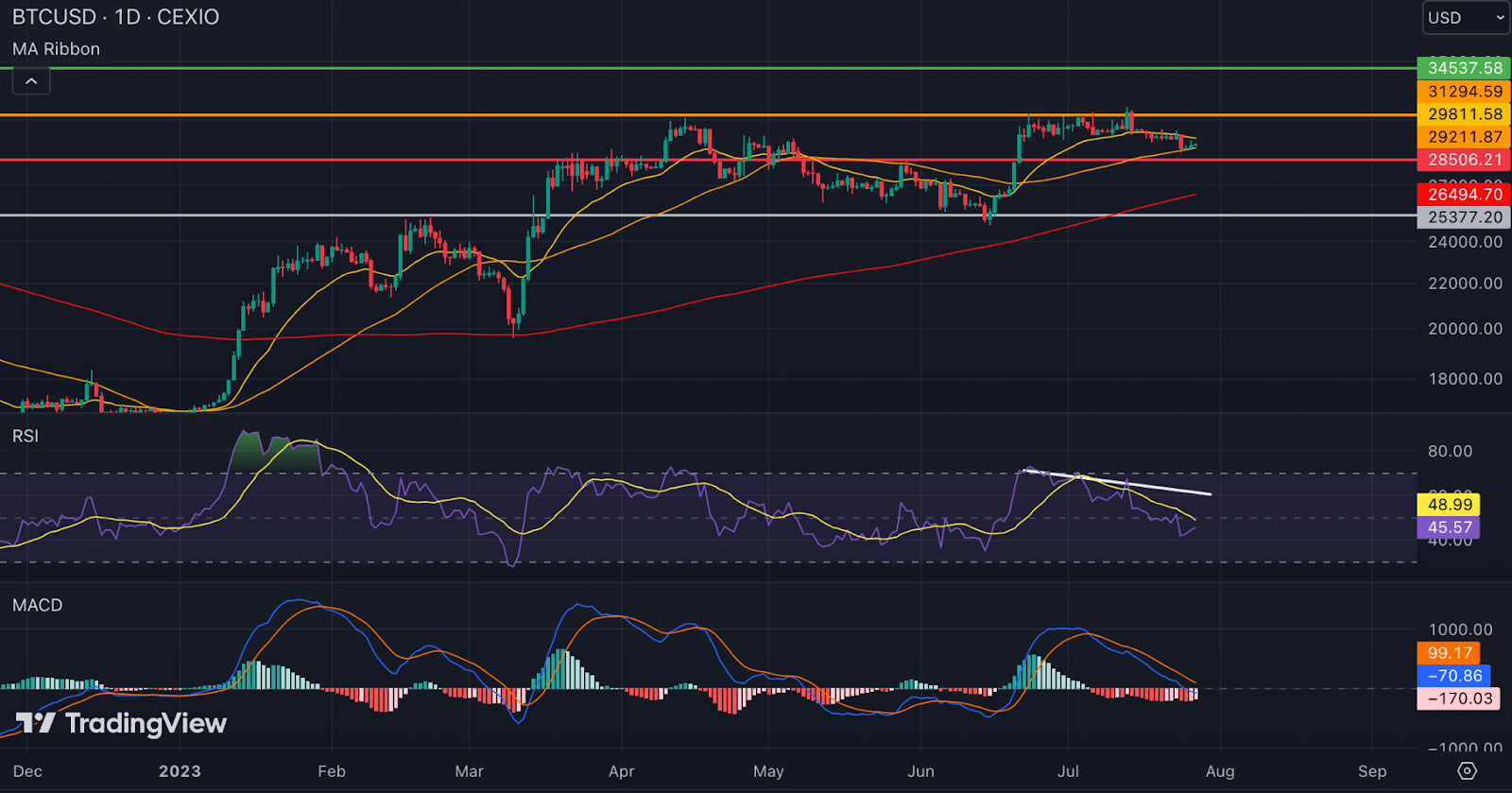Image resolution: width=1512 pixels, height=793 pixels.
Task: Click the Jun label on time axis
Action: [920, 771]
